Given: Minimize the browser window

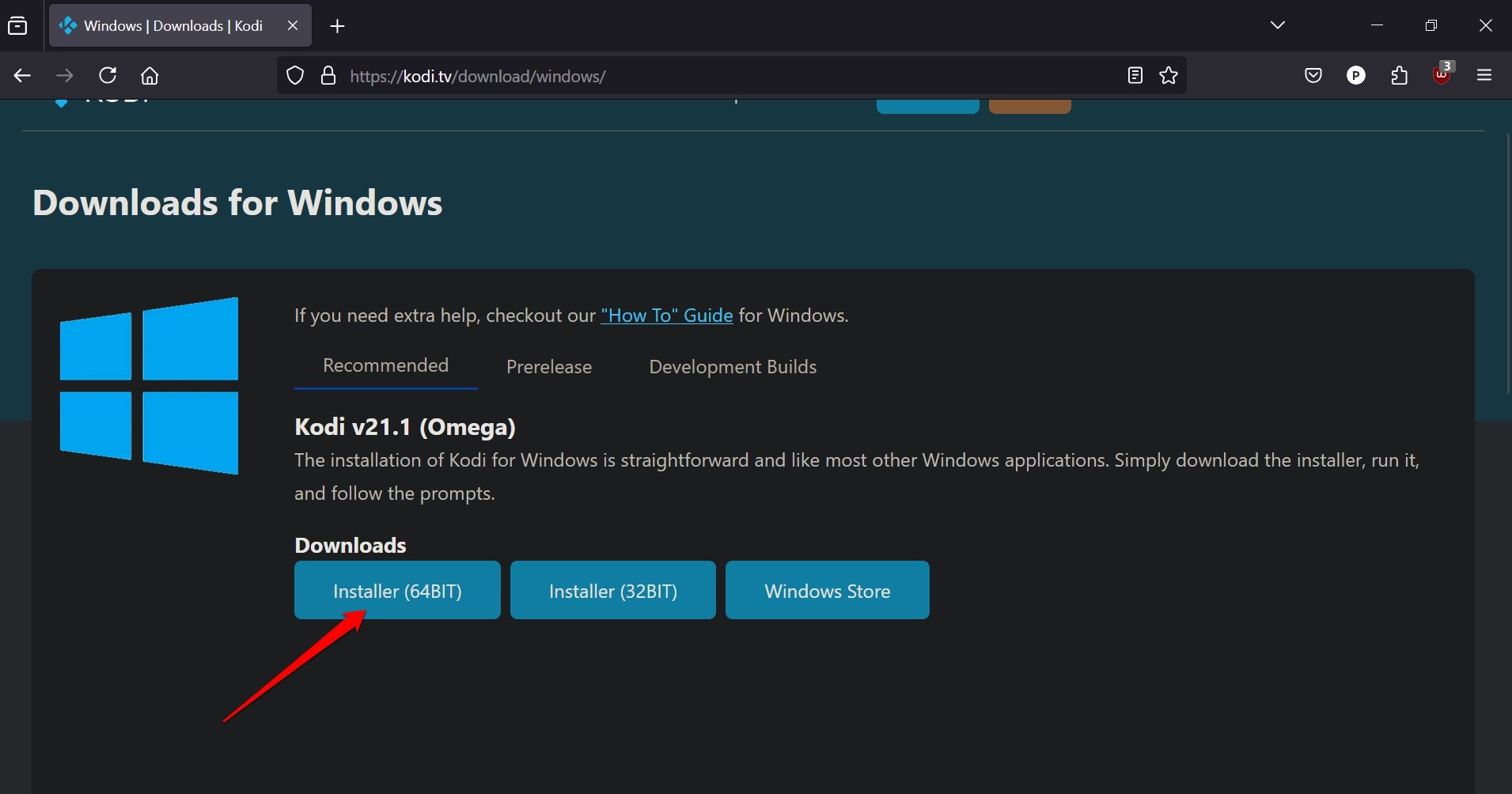Looking at the screenshot, I should click(1377, 25).
